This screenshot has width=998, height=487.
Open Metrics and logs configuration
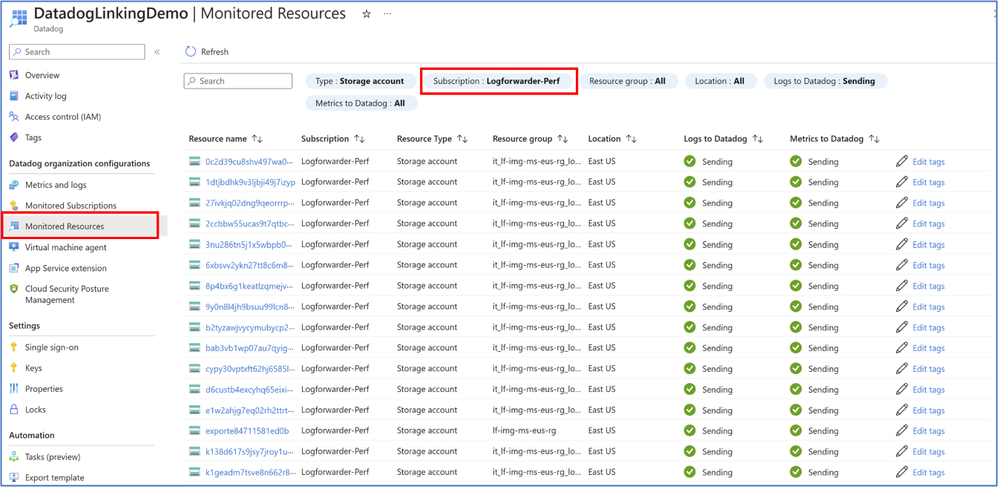click(55, 185)
